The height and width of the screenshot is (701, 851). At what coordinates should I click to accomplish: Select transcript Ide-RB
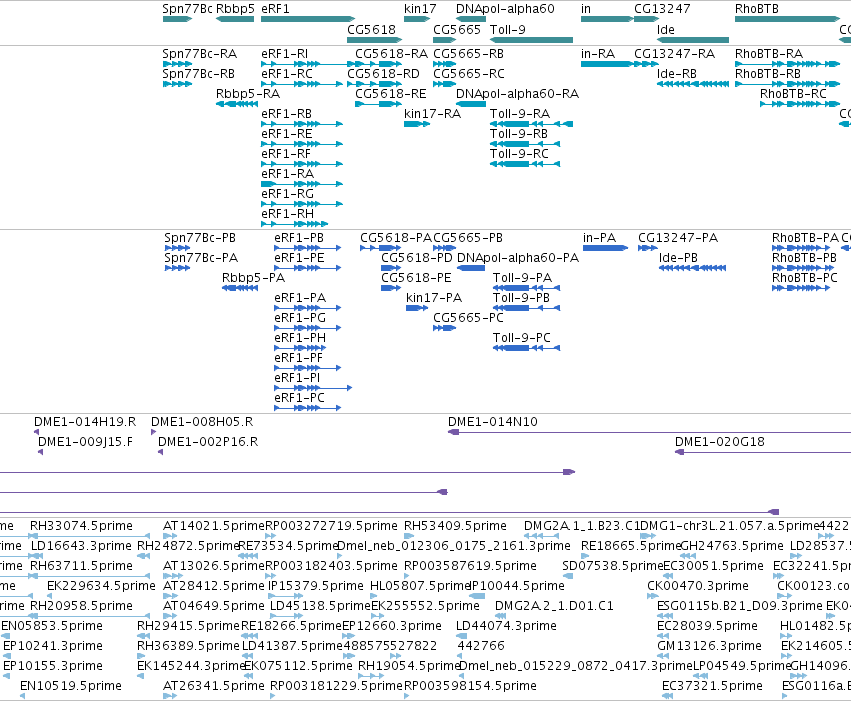point(677,74)
